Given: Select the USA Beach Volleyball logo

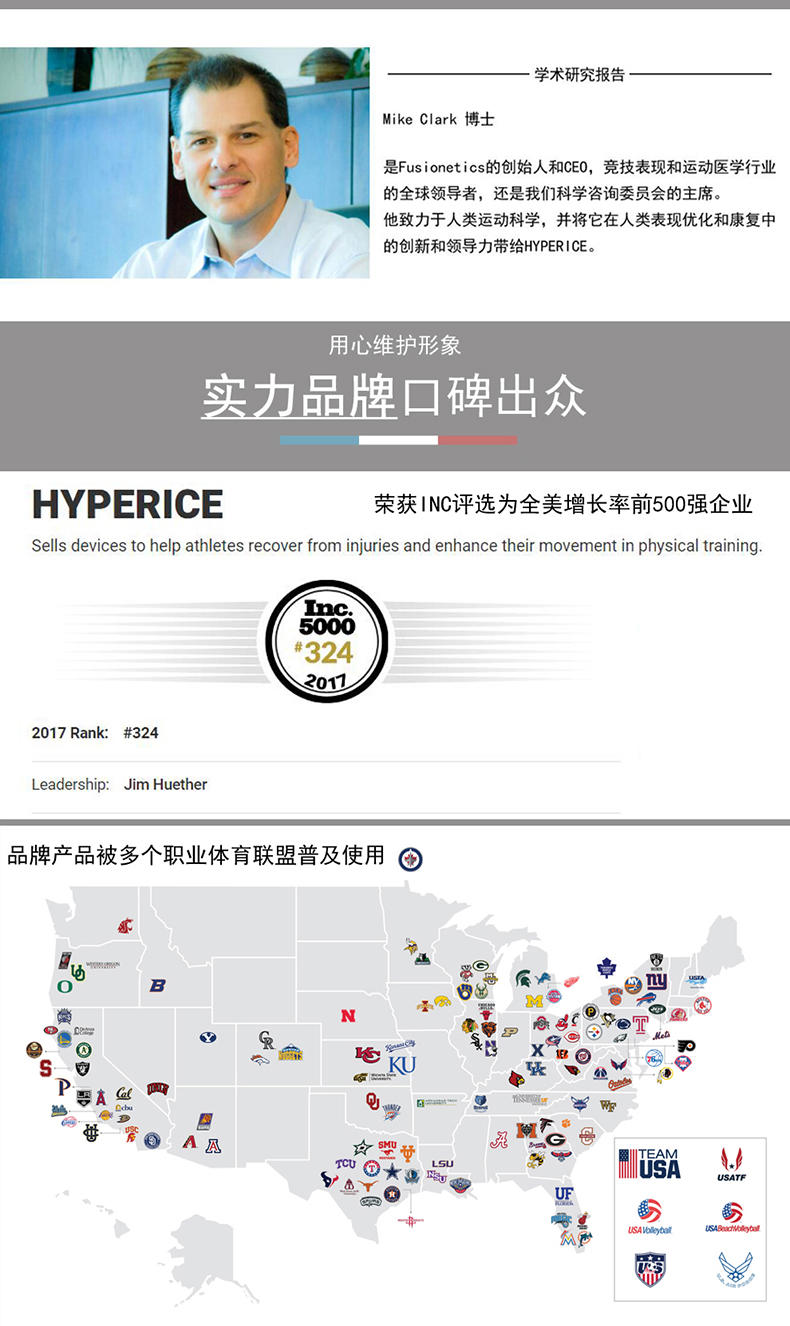Looking at the screenshot, I should [733, 1216].
